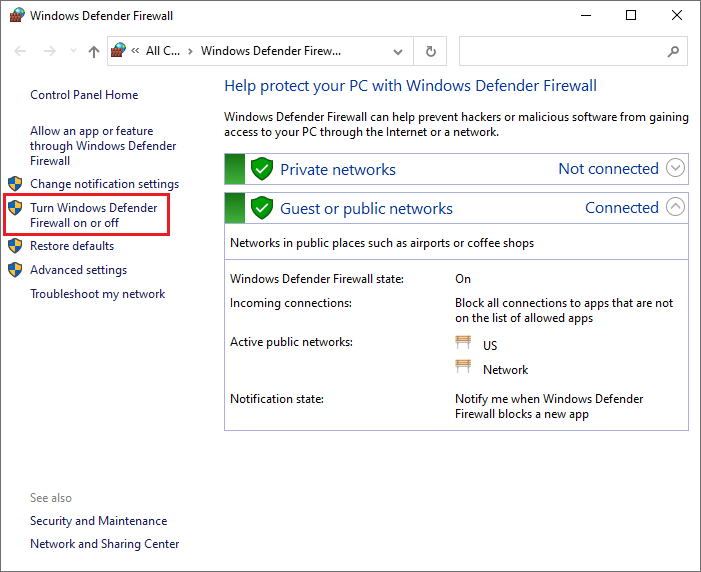Click the Back navigation arrow

20,51
